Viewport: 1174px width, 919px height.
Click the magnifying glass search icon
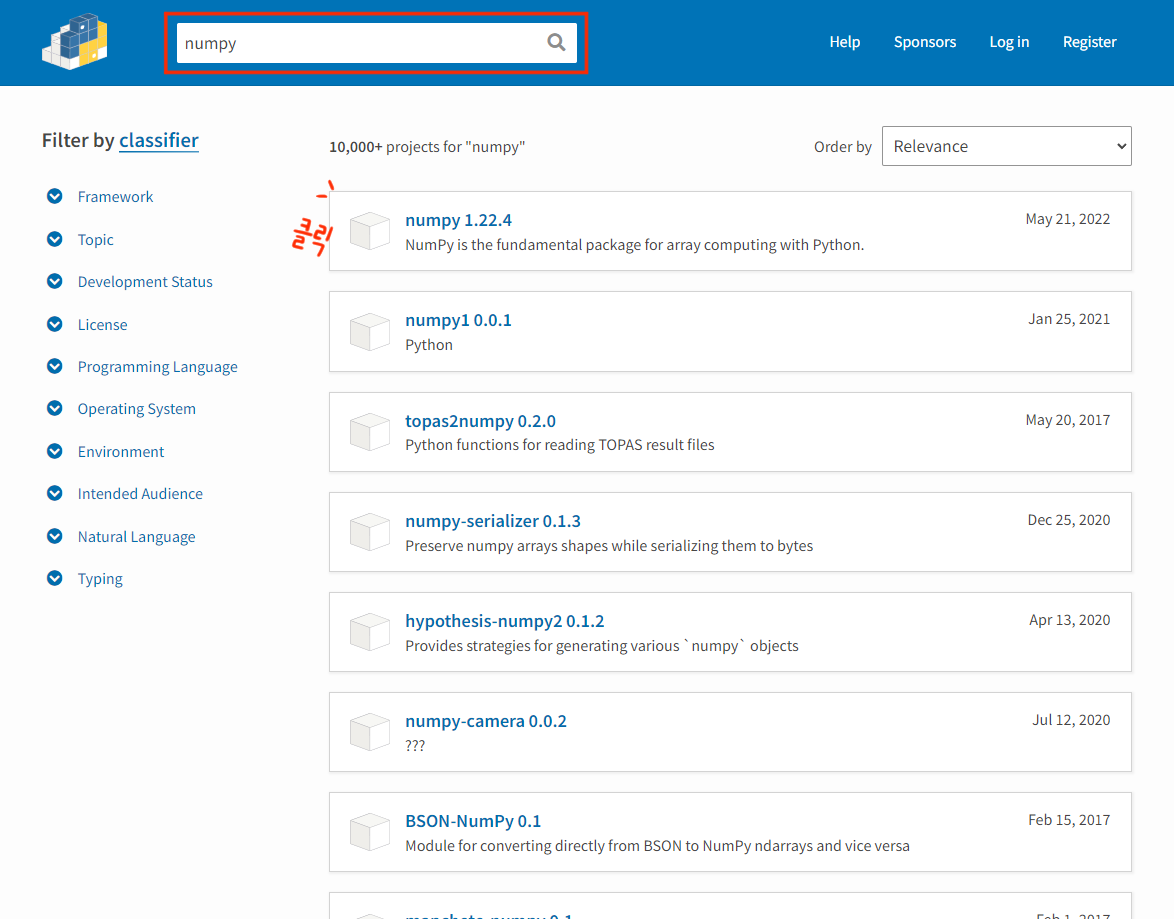tap(556, 42)
